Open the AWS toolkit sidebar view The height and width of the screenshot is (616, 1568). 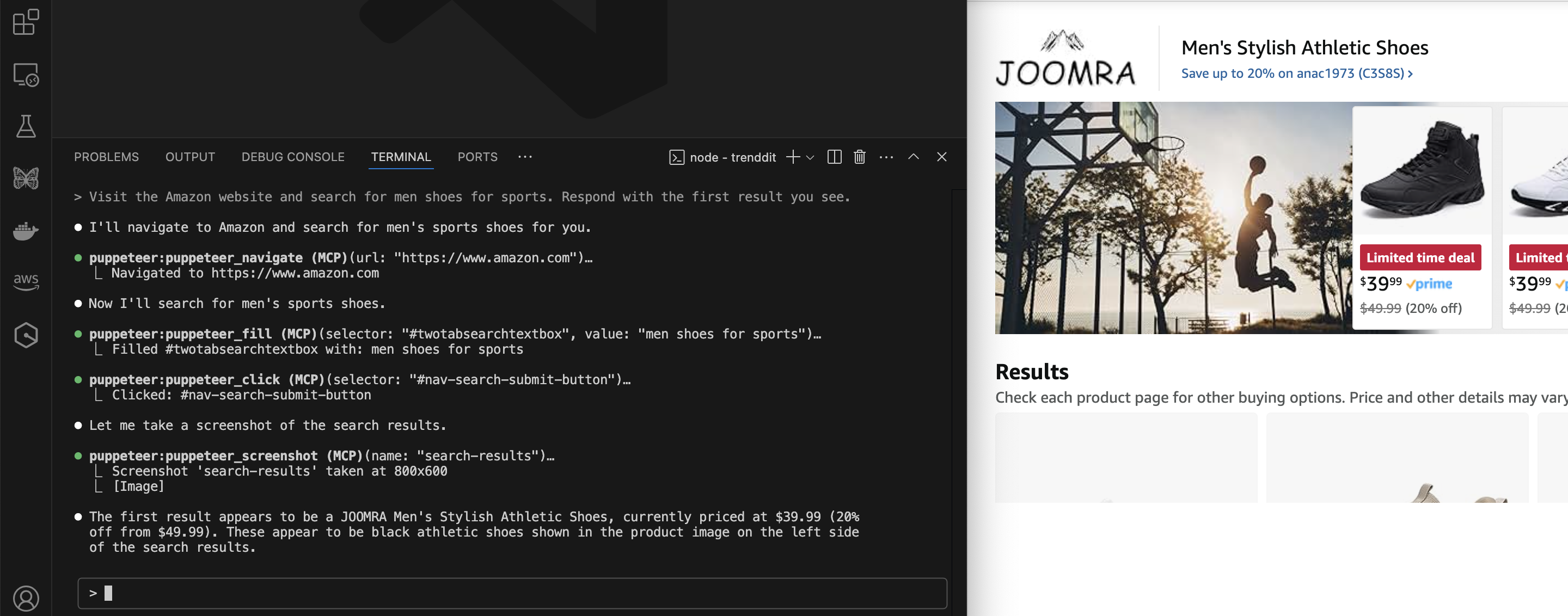pos(26,281)
